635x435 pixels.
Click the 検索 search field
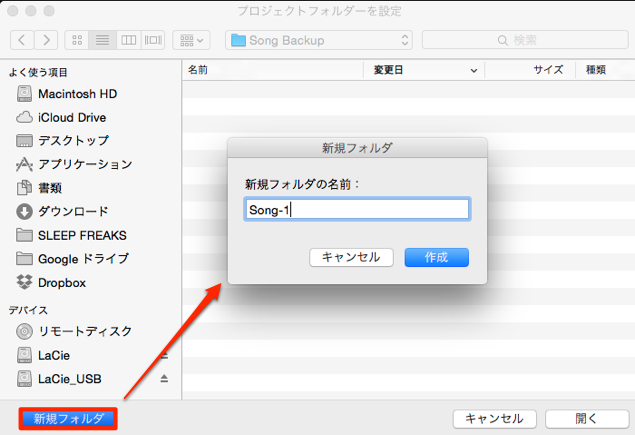coord(525,40)
